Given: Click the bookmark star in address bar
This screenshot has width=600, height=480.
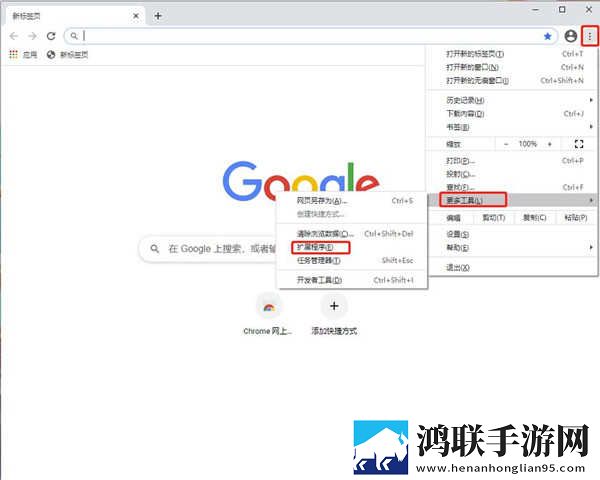Looking at the screenshot, I should [548, 36].
